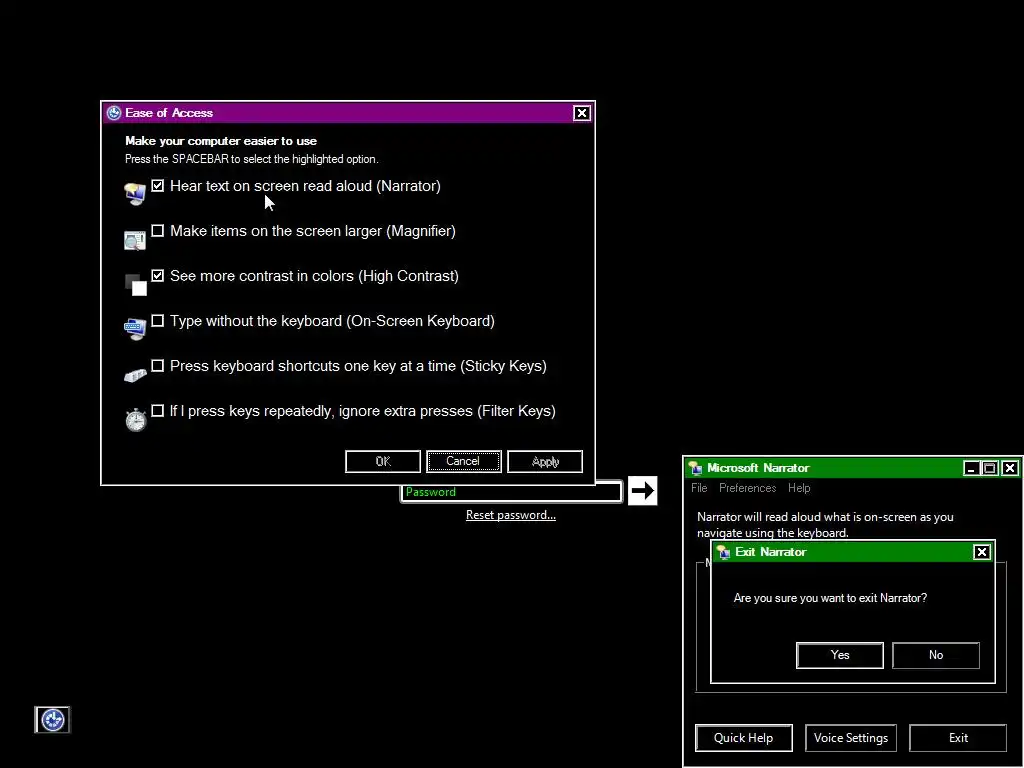The height and width of the screenshot is (768, 1024).
Task: Click the Magnifier icon in Ease of Access
Action: pyautogui.click(x=135, y=240)
